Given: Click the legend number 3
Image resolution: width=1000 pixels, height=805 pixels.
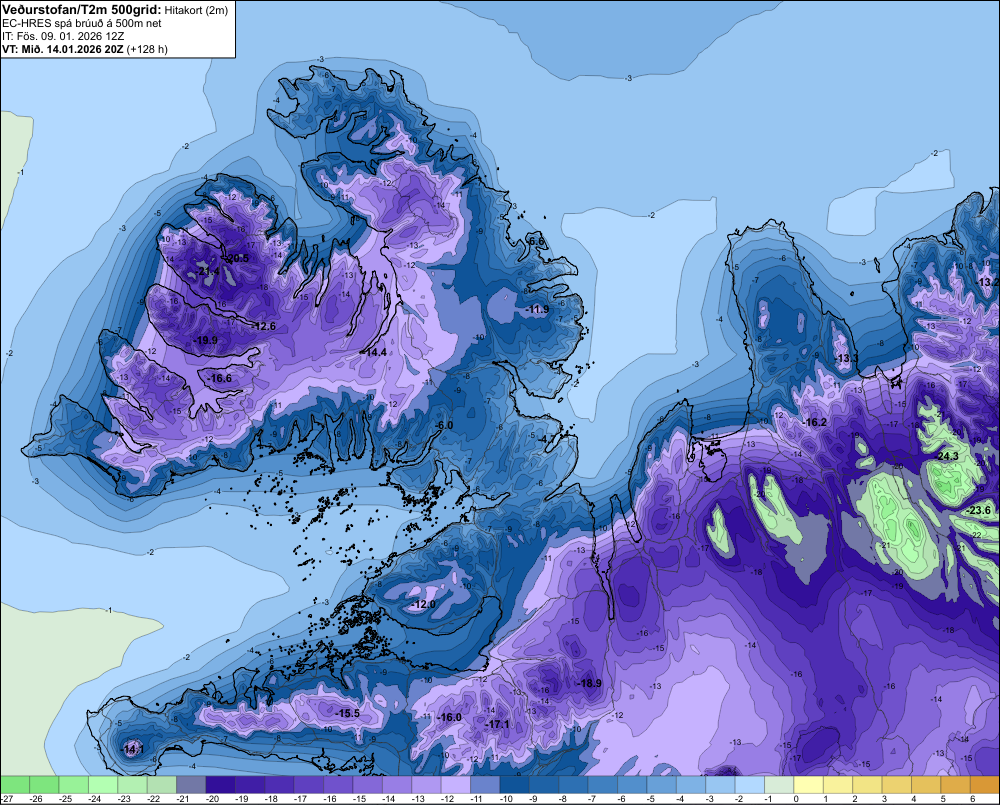Looking at the screenshot, I should coord(885,799).
